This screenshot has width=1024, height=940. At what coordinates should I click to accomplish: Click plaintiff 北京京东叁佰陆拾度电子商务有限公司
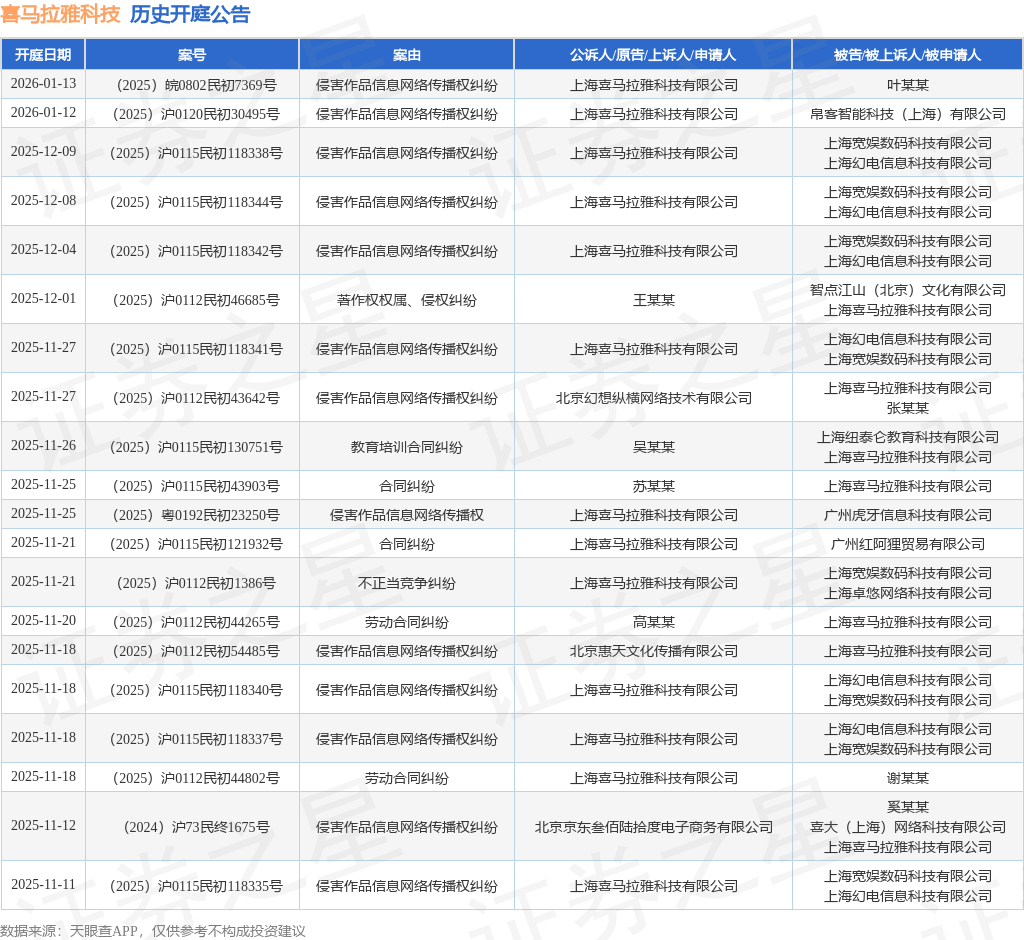653,828
